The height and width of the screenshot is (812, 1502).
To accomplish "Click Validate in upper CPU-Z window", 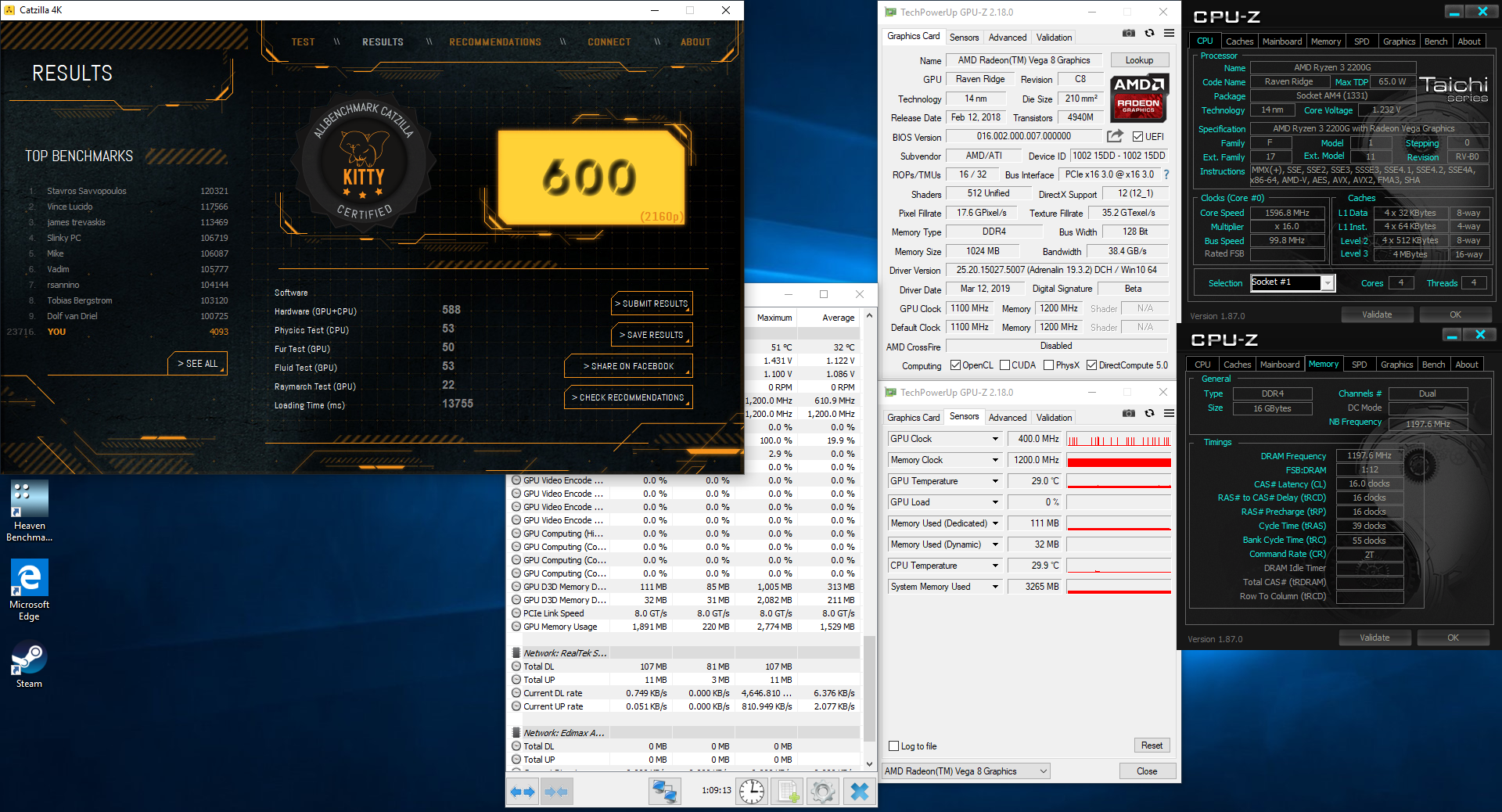I will [1377, 314].
